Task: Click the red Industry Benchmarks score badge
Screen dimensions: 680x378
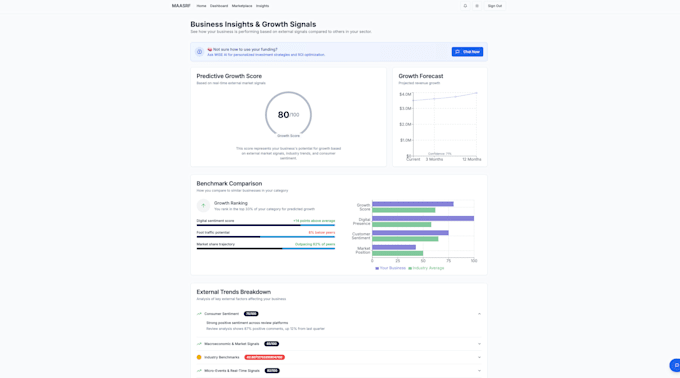Action: 265,357
